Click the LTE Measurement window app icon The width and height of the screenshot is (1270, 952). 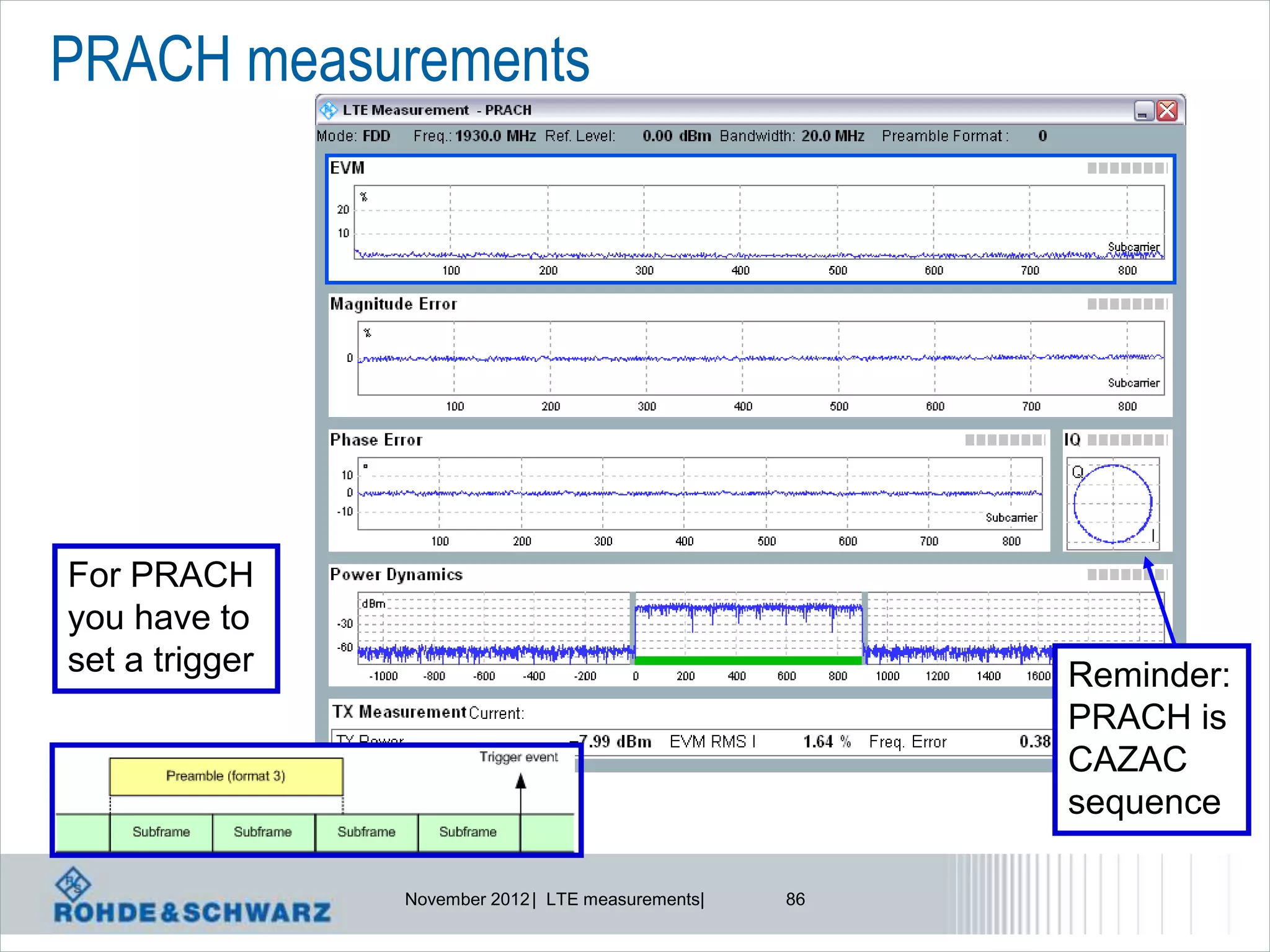328,110
